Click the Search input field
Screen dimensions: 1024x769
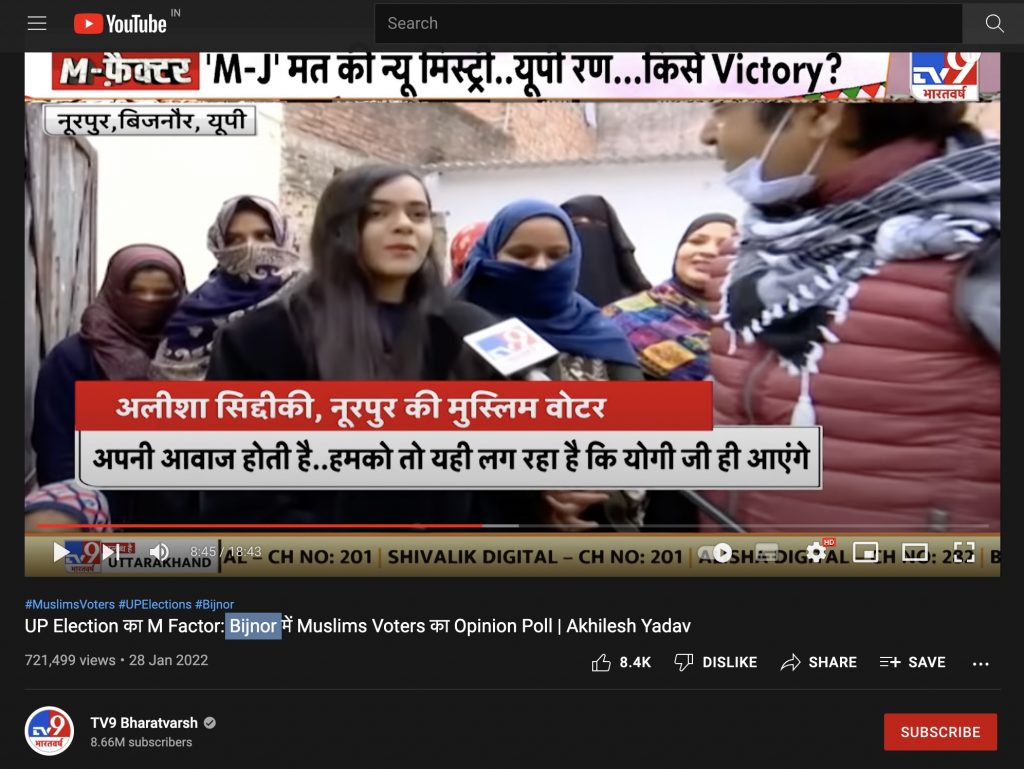point(667,24)
